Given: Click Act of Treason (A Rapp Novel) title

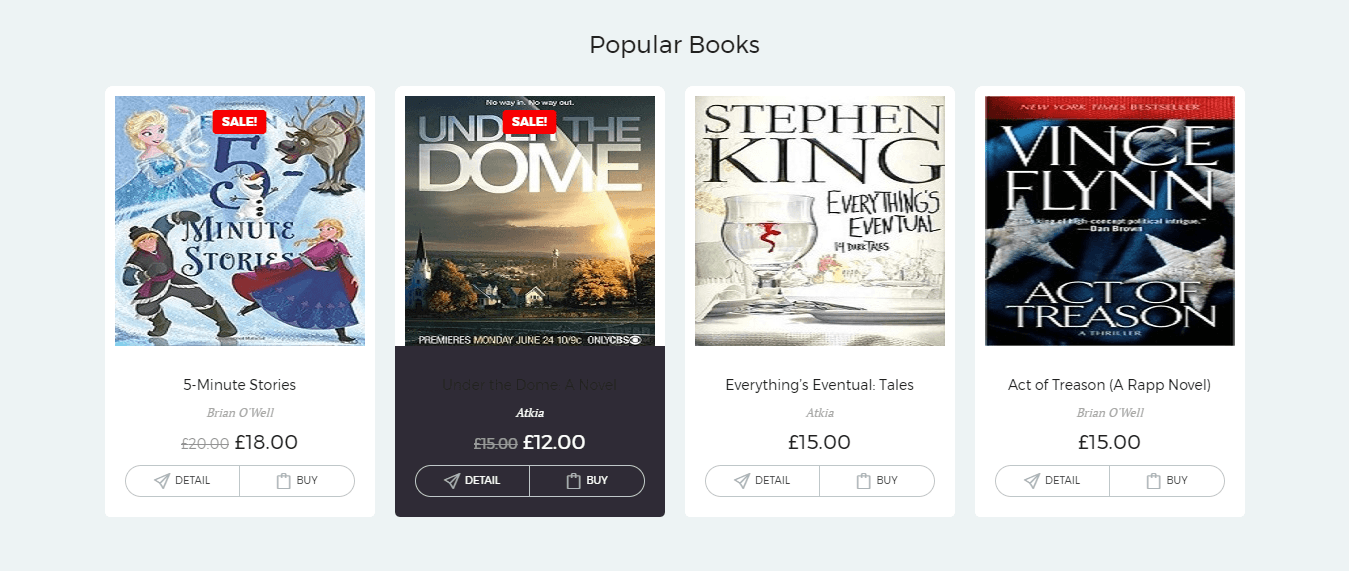Looking at the screenshot, I should [1110, 385].
